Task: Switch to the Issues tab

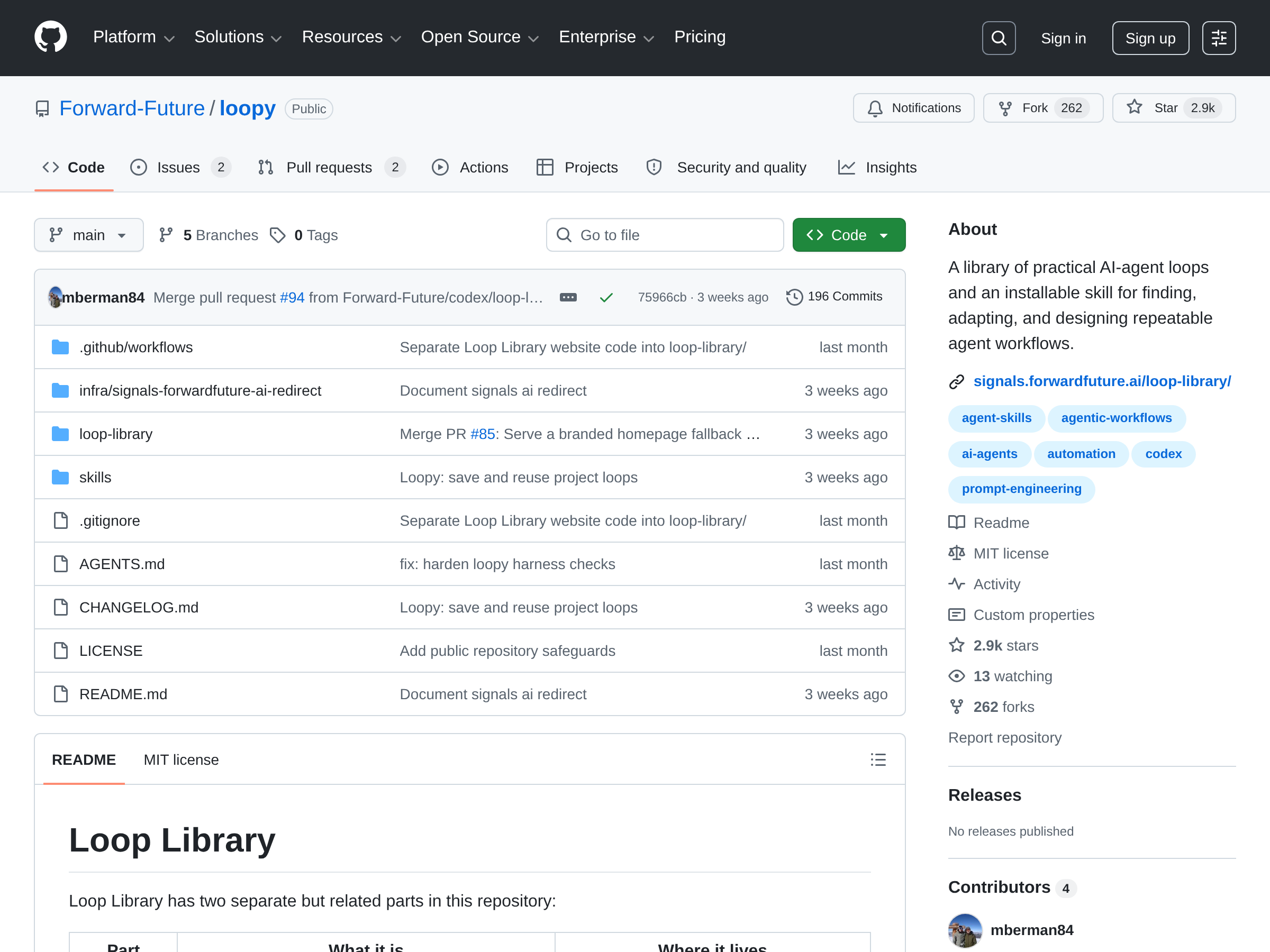Action: tap(180, 168)
